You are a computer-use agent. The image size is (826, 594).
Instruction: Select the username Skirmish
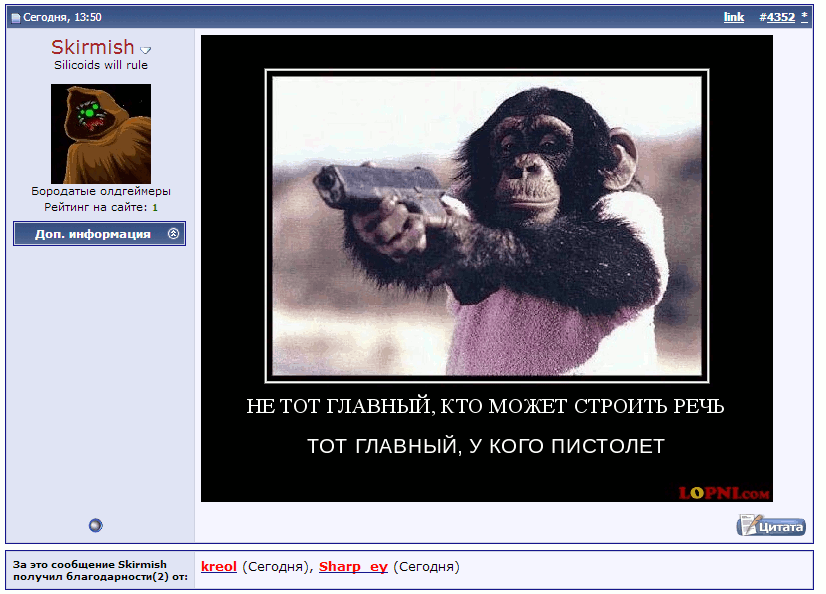pos(92,47)
